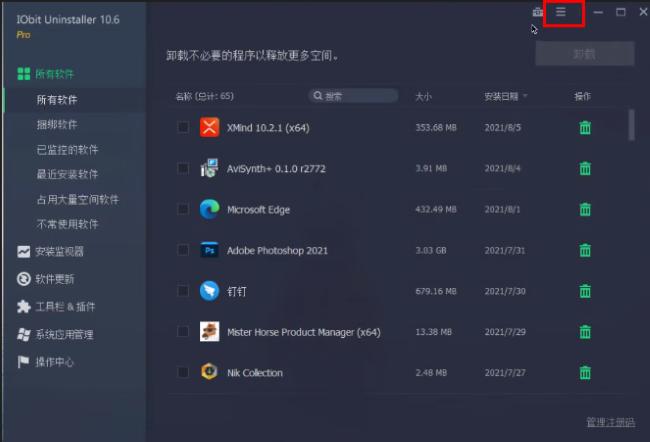Delete Microsoft Edge using its trash icon

[585, 210]
